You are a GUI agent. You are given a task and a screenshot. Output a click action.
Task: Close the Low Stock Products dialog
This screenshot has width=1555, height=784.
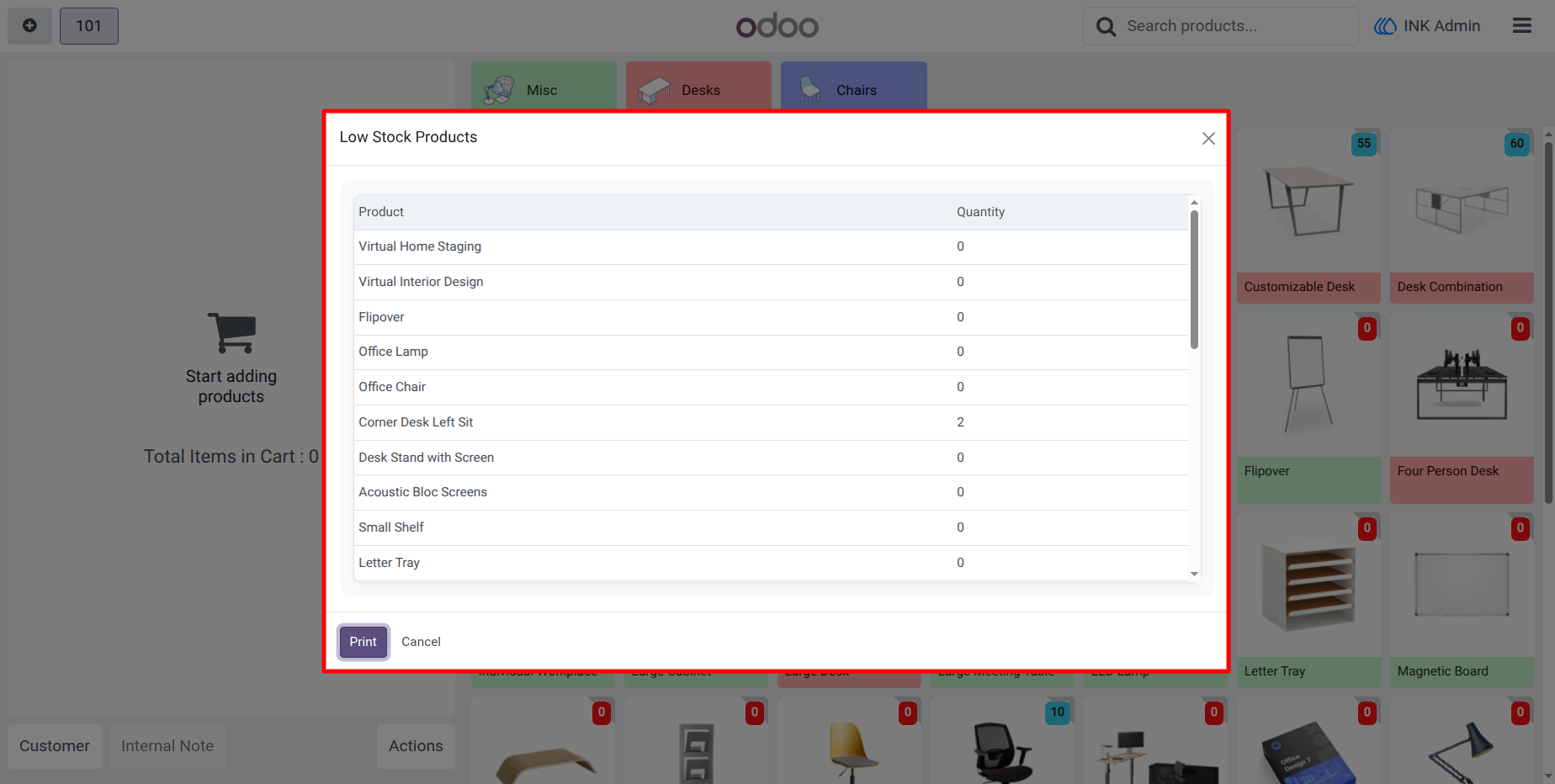[1208, 138]
